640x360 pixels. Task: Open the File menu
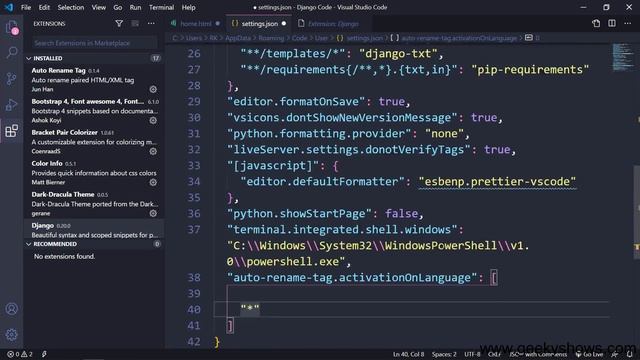tap(26, 7)
